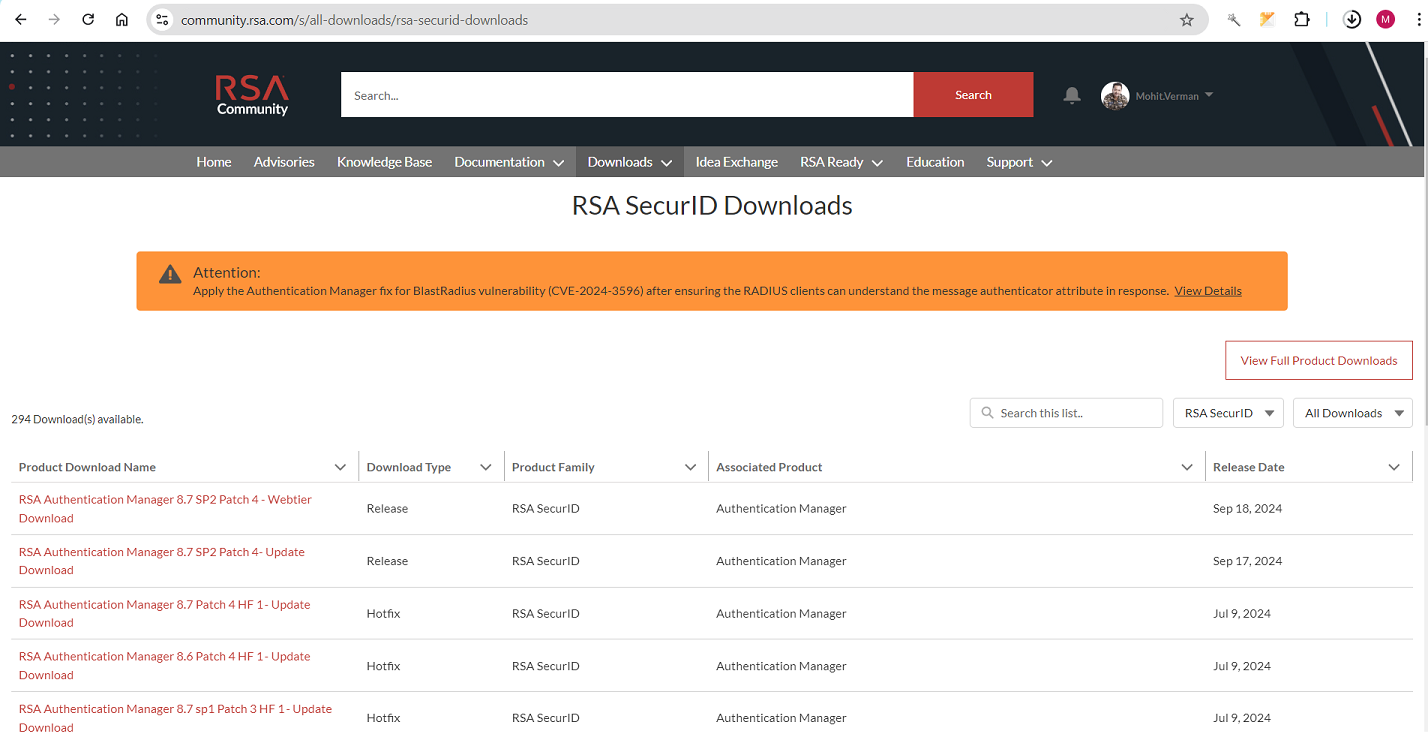Open the Release Date column sort menu
Image resolution: width=1428 pixels, height=740 pixels.
[1394, 466]
